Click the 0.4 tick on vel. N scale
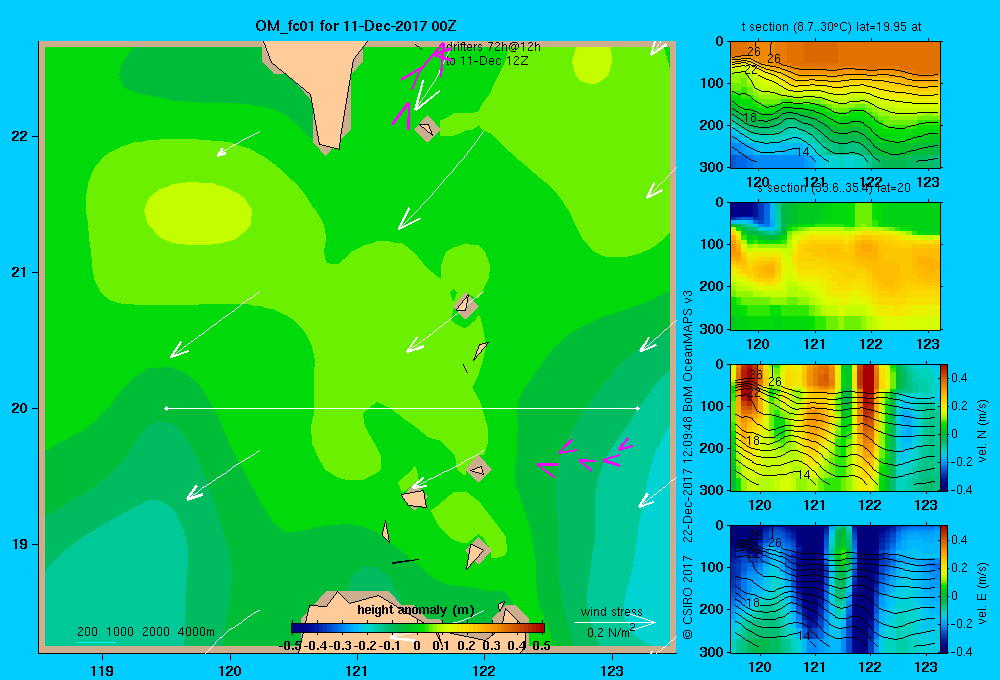 pos(959,378)
